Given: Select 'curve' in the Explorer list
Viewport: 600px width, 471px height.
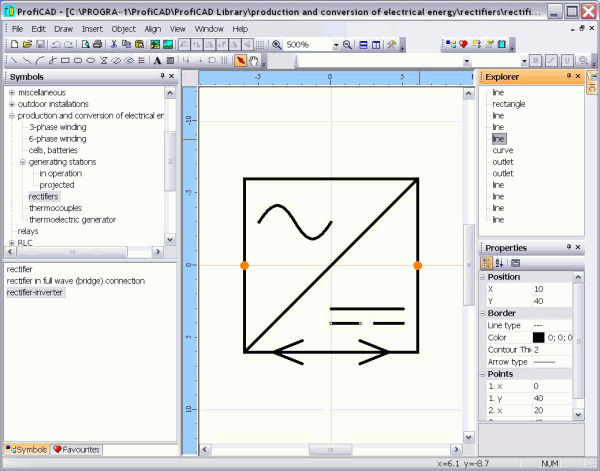Looking at the screenshot, I should click(x=502, y=150).
